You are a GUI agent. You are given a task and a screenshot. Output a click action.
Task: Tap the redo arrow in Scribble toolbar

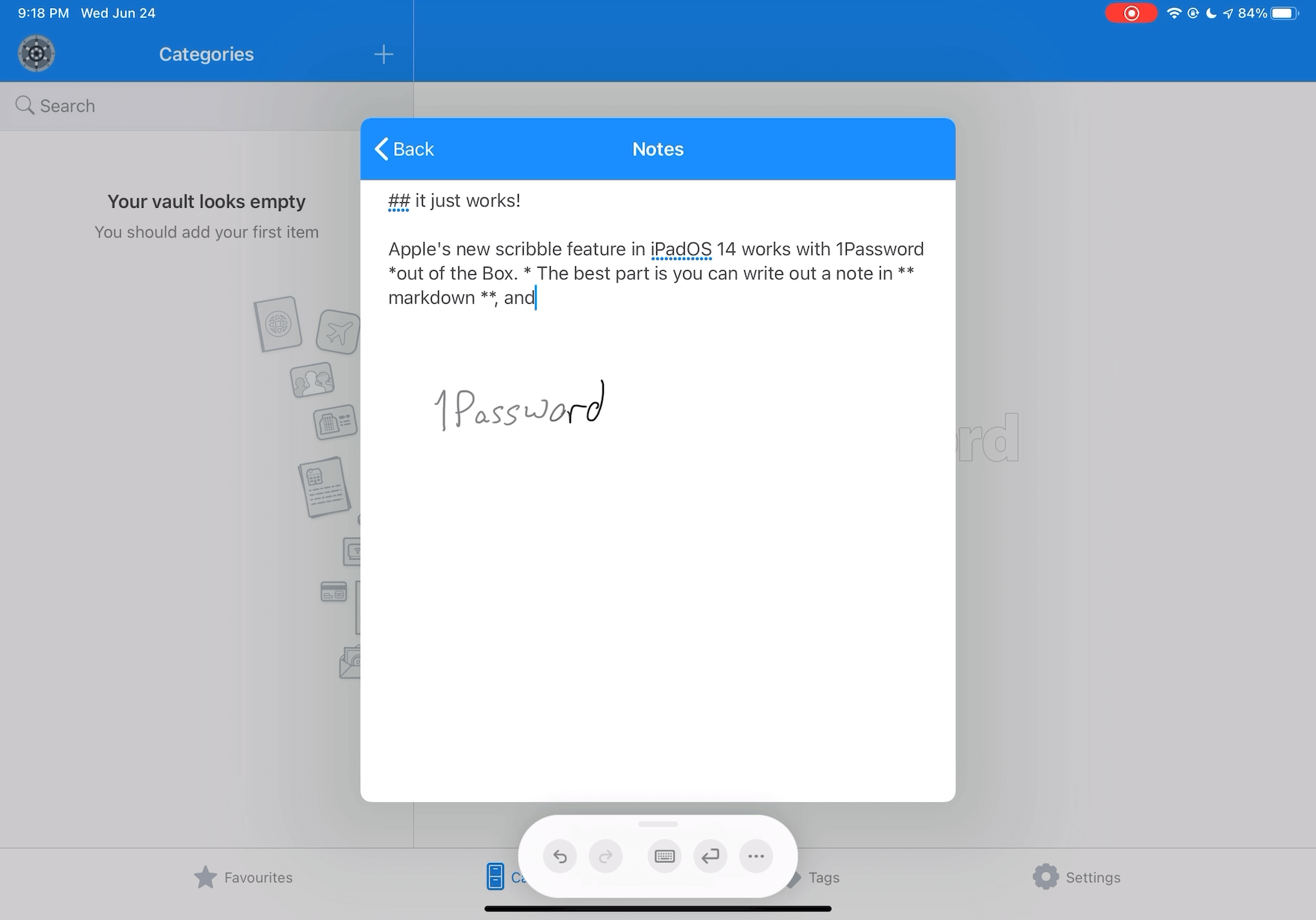pos(606,856)
